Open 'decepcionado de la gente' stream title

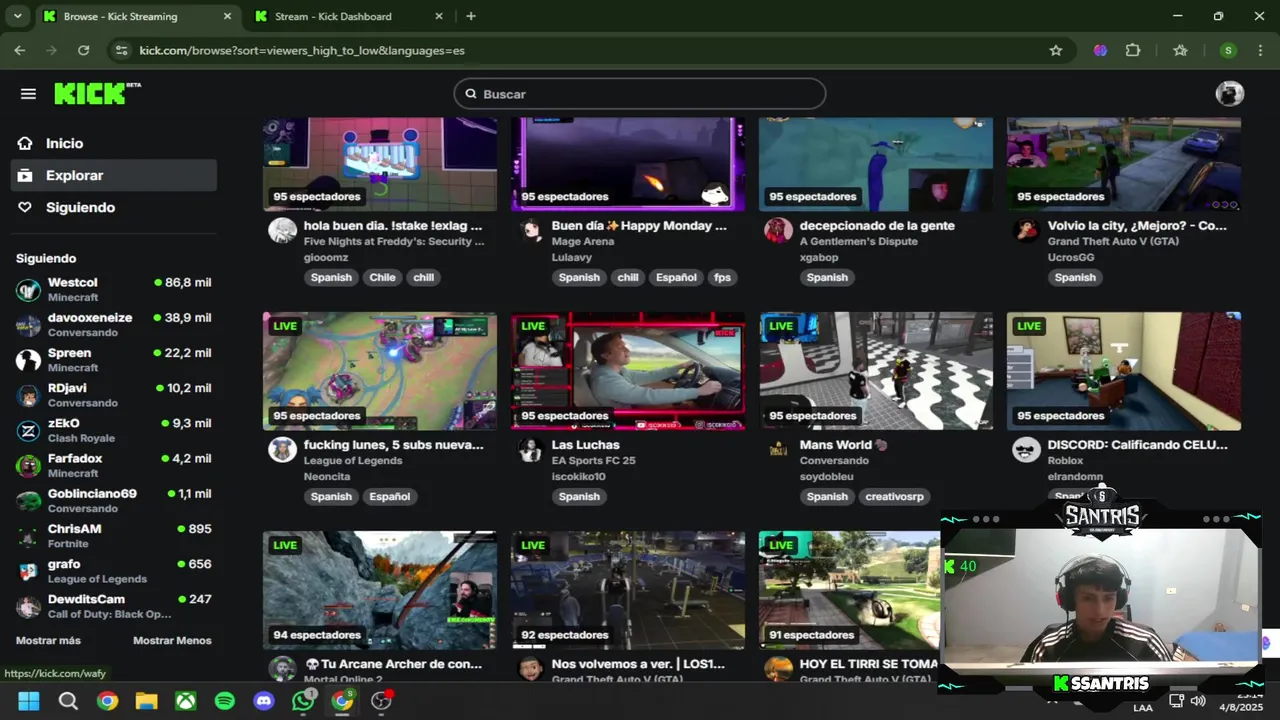click(877, 226)
